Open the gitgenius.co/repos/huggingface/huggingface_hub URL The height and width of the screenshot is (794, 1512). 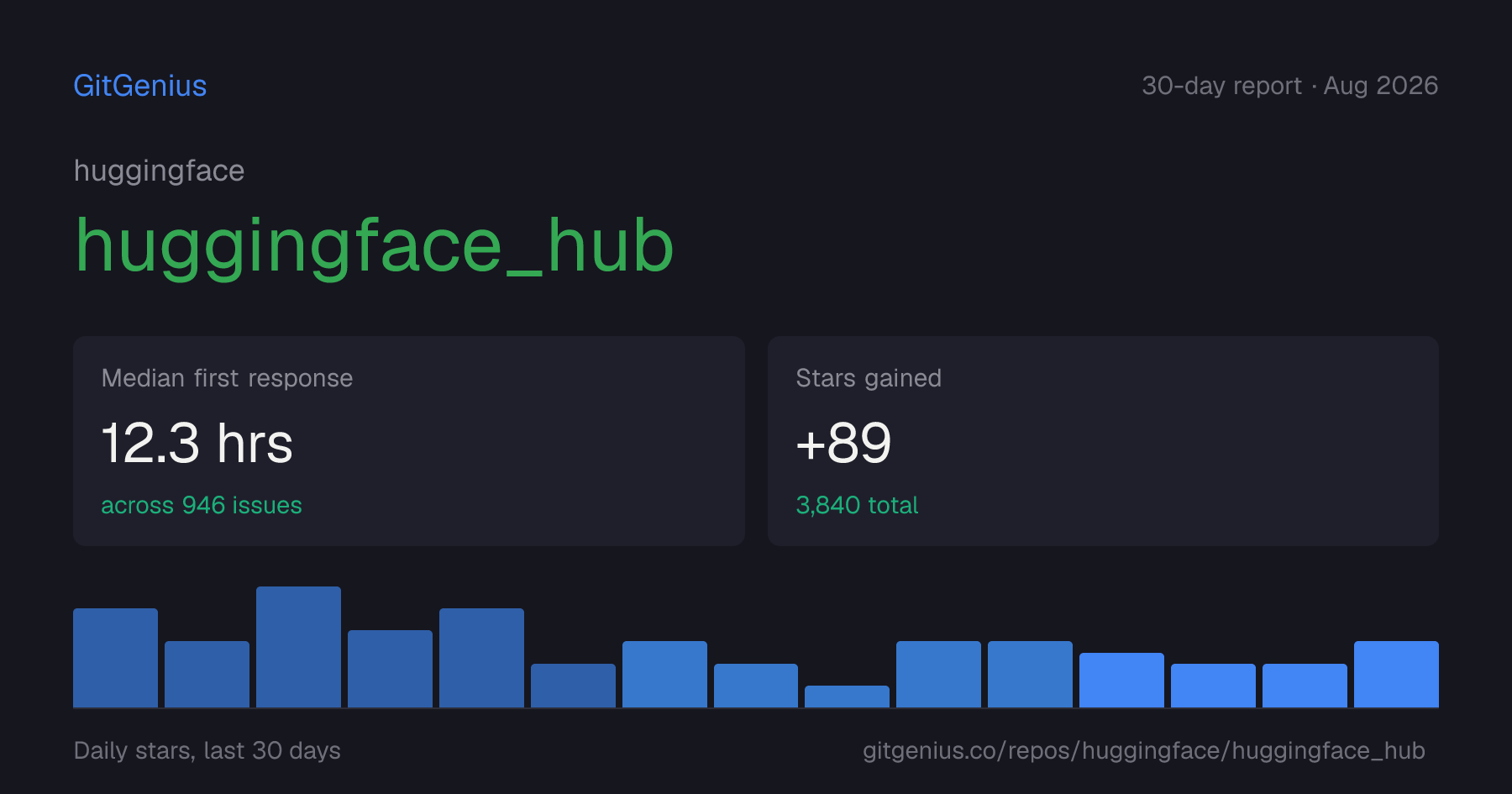pyautogui.click(x=1144, y=750)
